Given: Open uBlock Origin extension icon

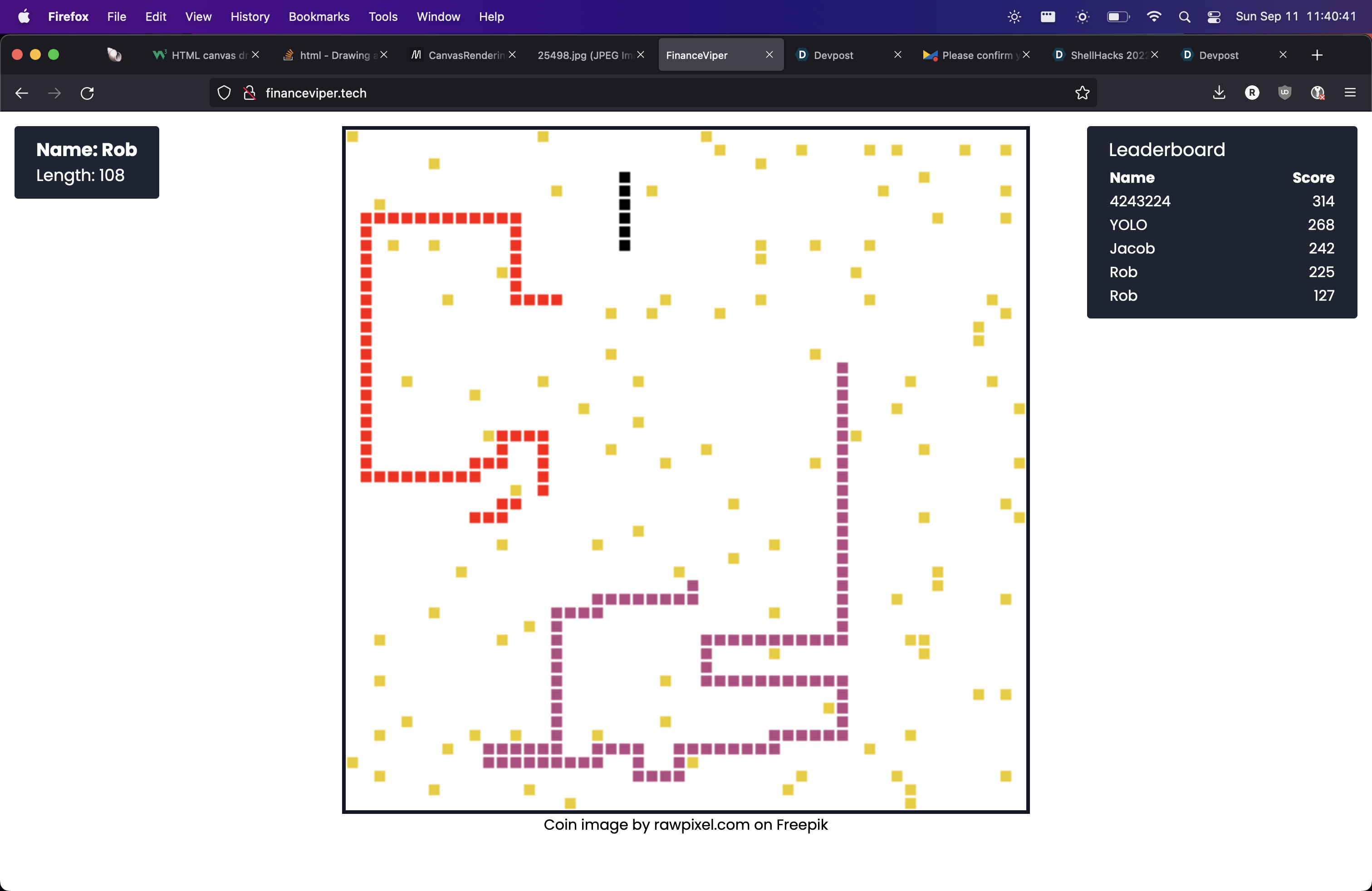Looking at the screenshot, I should tap(1284, 93).
